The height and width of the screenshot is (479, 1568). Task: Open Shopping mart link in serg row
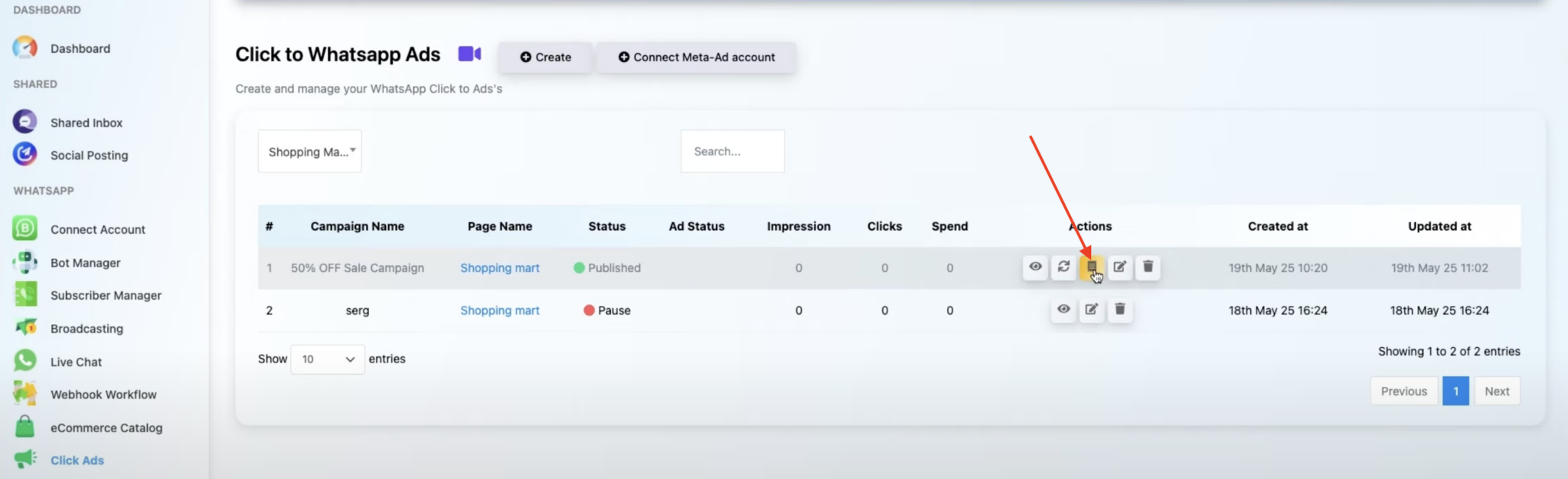500,310
